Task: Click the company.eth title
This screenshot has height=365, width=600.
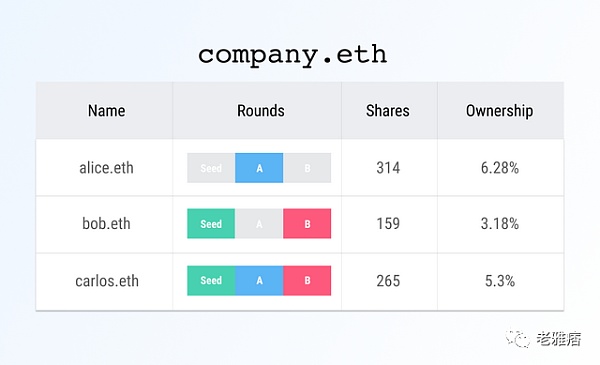Action: click(292, 55)
